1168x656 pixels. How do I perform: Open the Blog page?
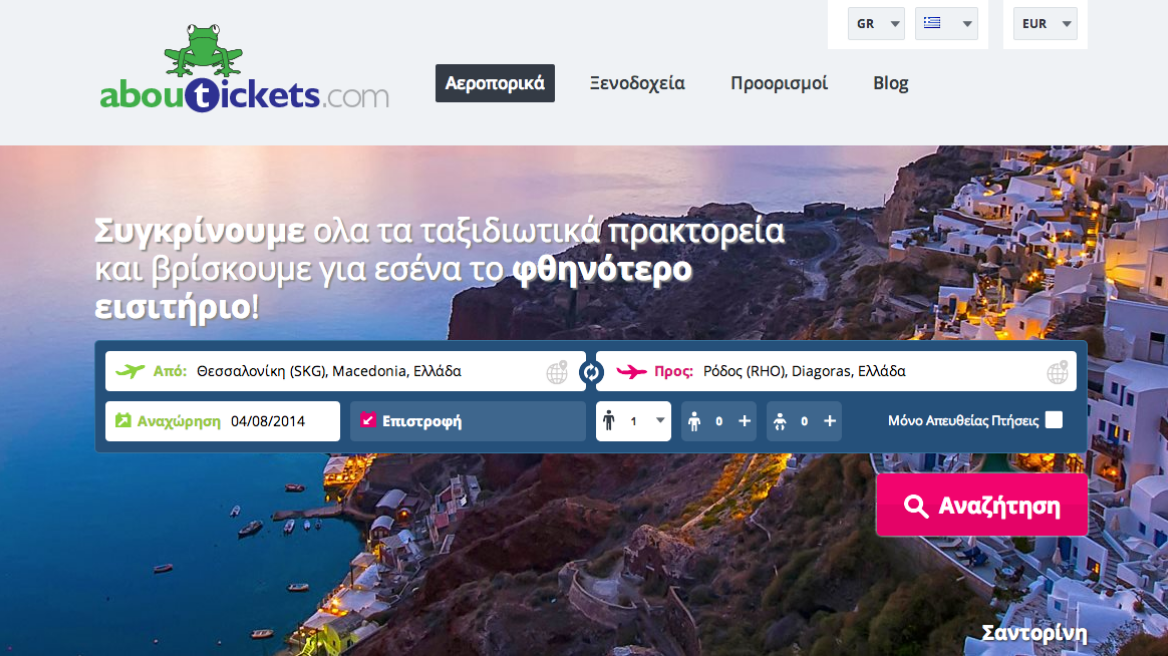(890, 83)
